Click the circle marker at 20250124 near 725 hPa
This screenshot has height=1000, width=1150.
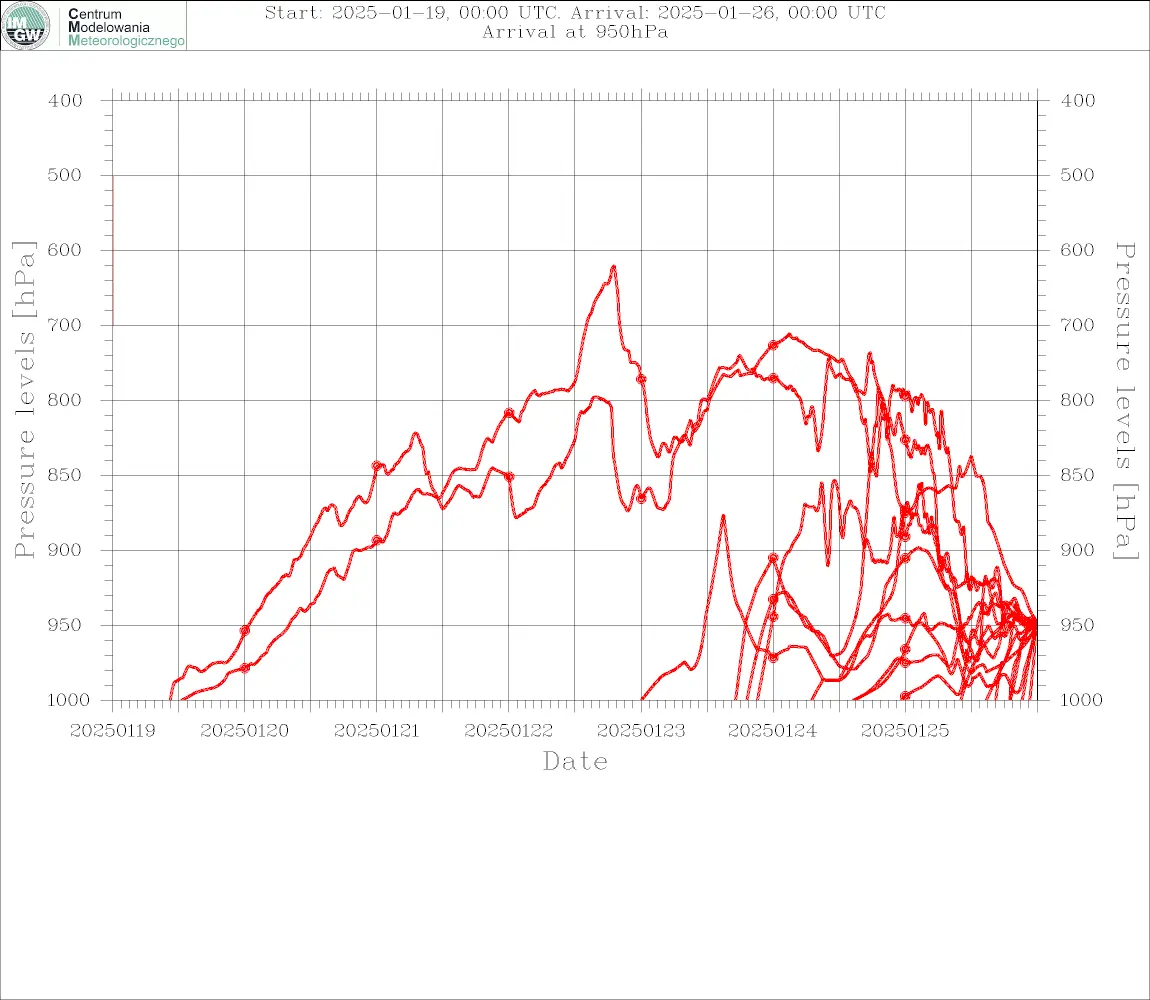[x=773, y=345]
